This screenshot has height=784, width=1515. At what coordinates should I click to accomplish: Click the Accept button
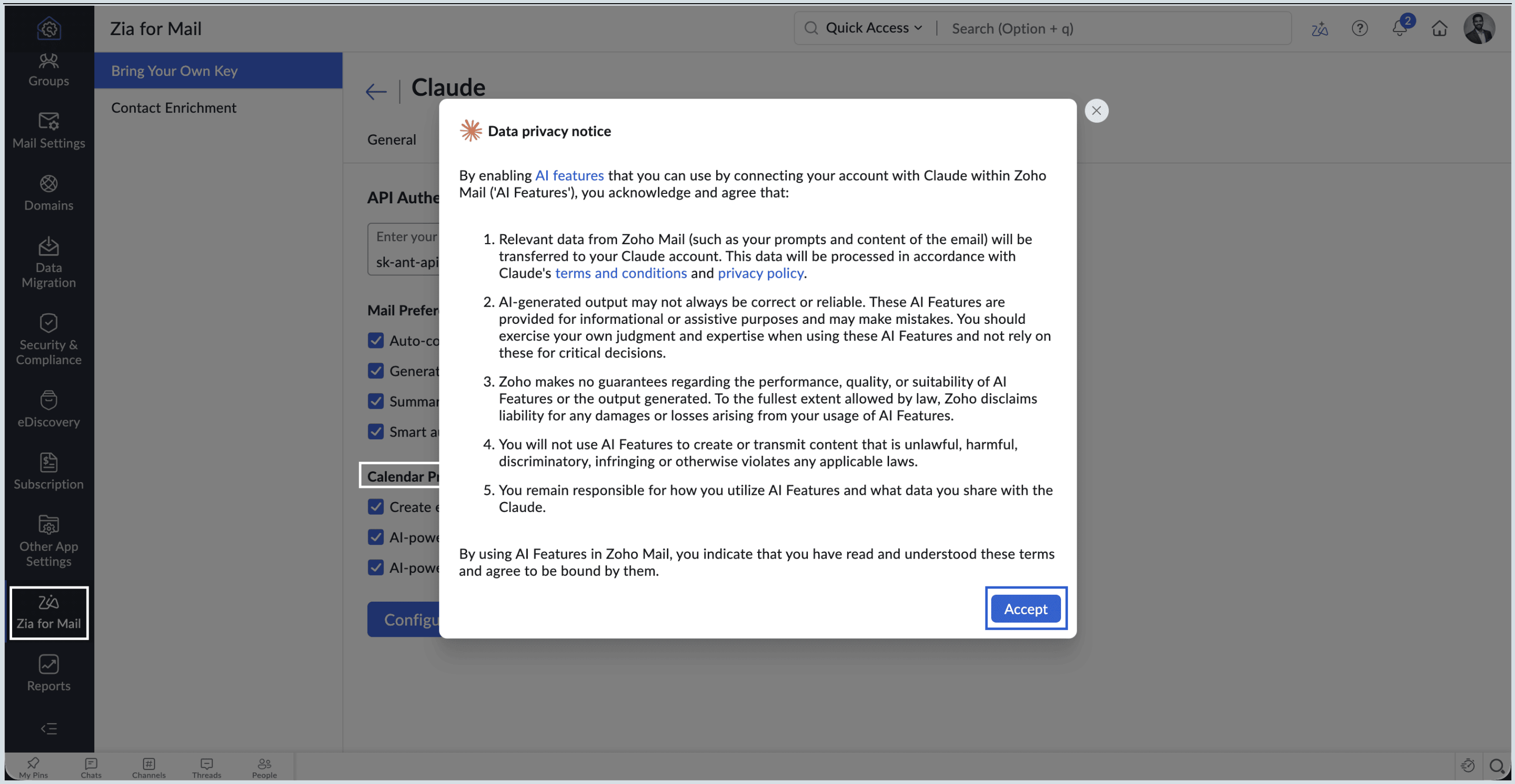1025,609
